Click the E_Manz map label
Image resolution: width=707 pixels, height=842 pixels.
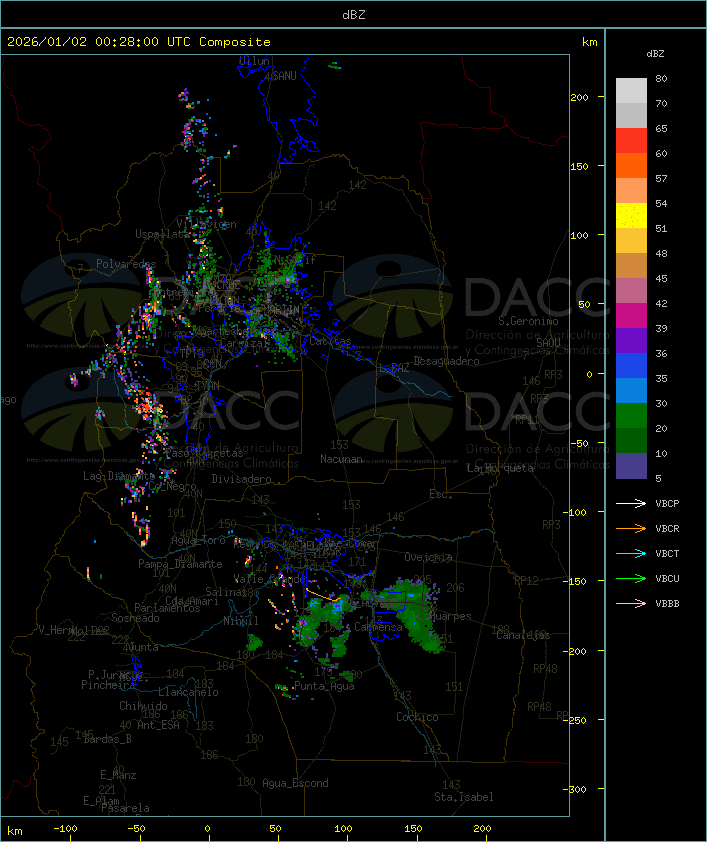(x=118, y=775)
